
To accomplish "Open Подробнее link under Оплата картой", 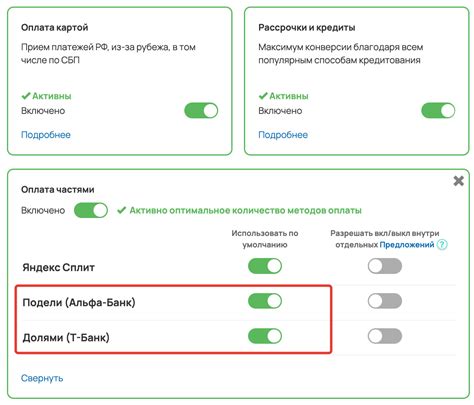I will point(46,135).
